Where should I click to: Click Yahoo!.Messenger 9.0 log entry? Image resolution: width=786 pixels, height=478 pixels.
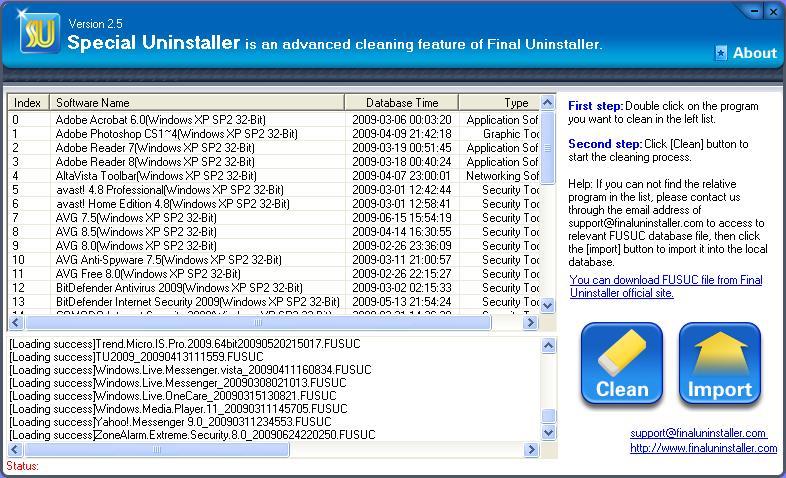[x=170, y=422]
